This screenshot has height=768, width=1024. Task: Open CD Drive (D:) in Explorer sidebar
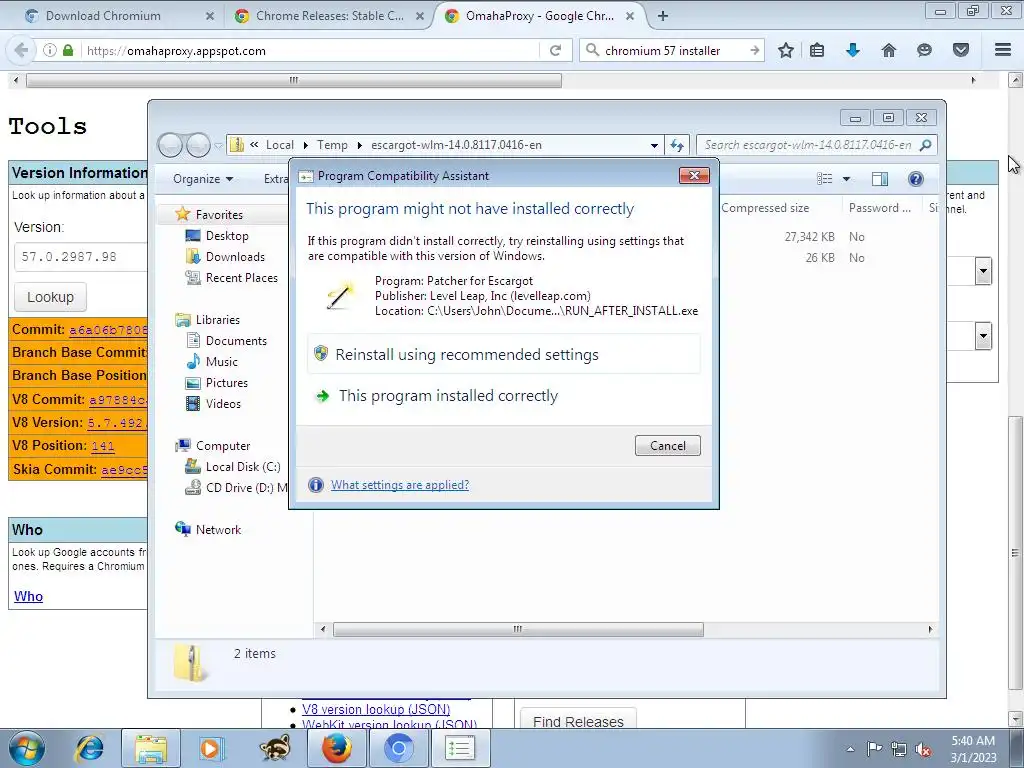point(246,487)
